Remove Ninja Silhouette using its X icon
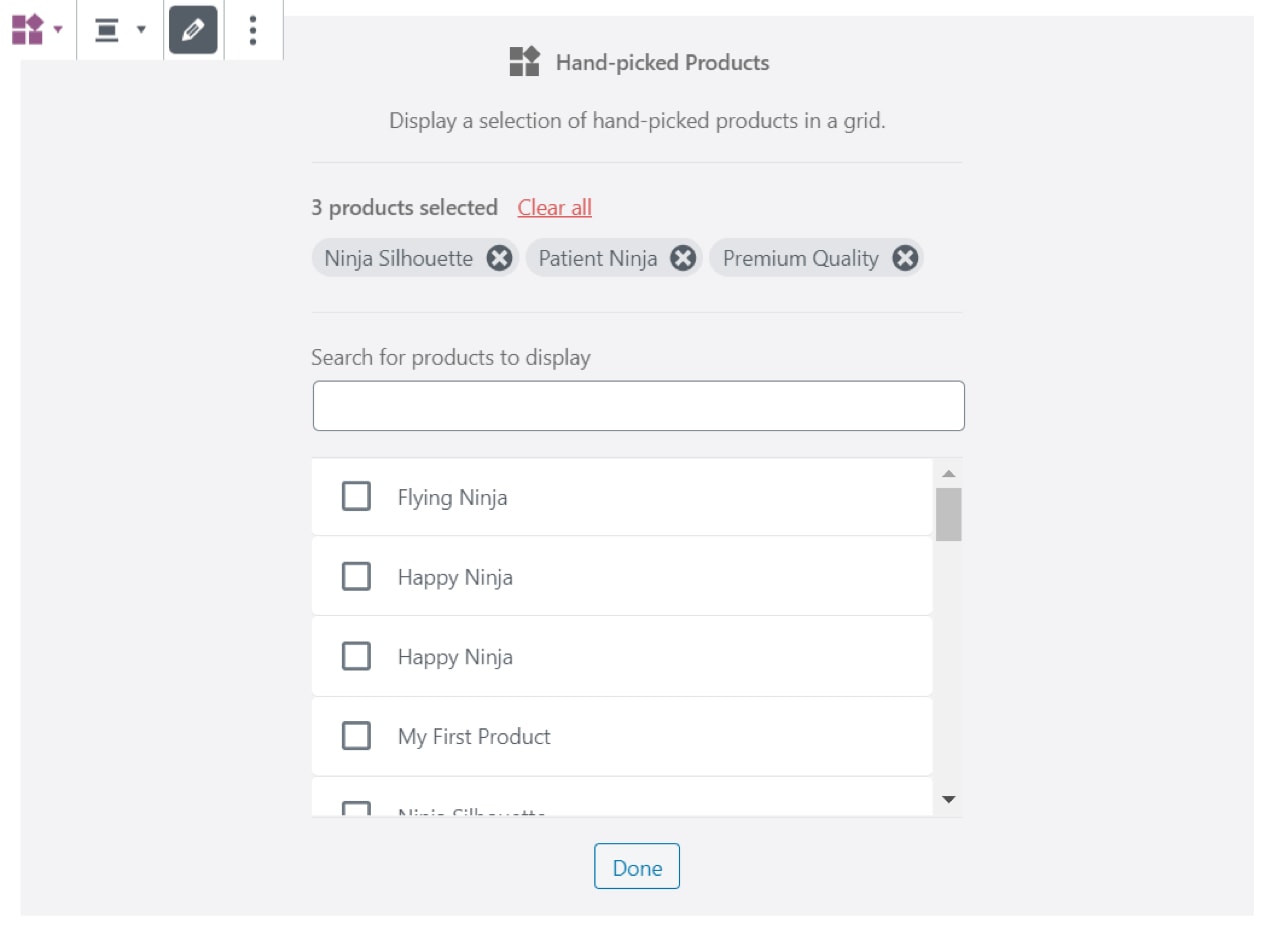 (x=498, y=258)
